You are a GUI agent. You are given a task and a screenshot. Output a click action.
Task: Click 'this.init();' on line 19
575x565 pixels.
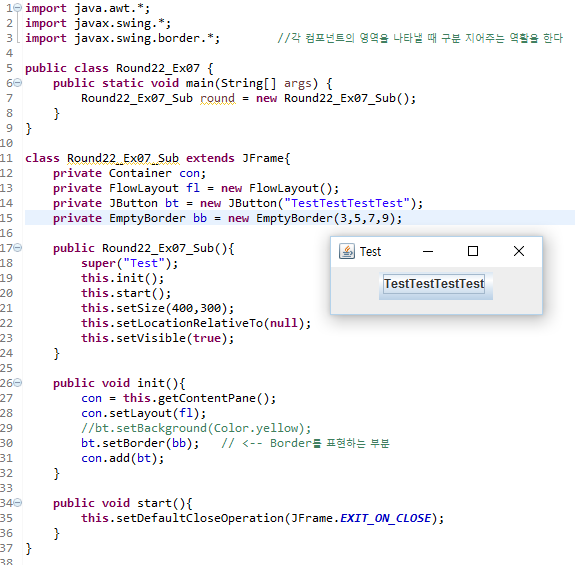click(122, 278)
